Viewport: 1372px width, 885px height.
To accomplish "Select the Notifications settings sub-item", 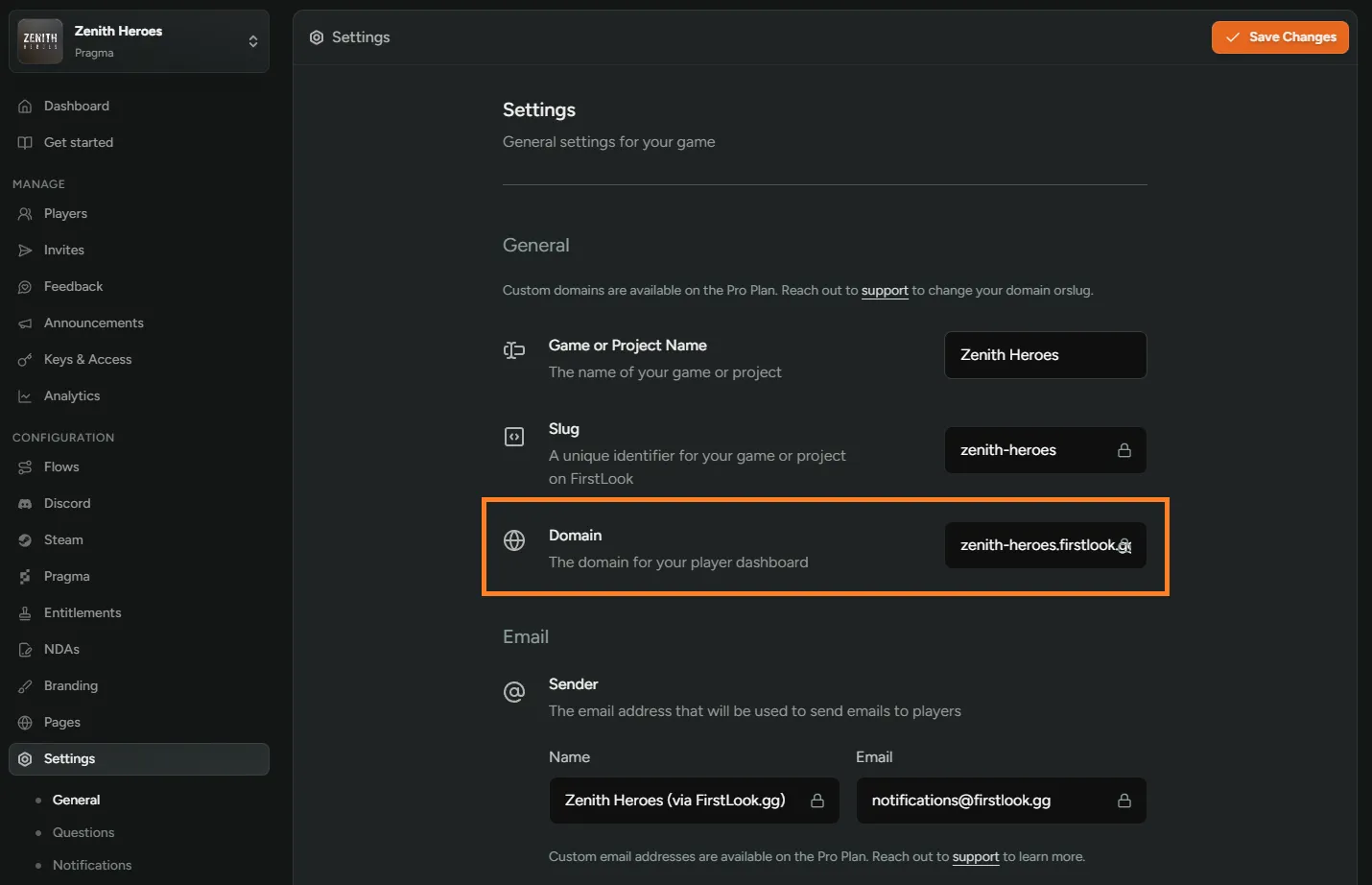I will (x=92, y=866).
